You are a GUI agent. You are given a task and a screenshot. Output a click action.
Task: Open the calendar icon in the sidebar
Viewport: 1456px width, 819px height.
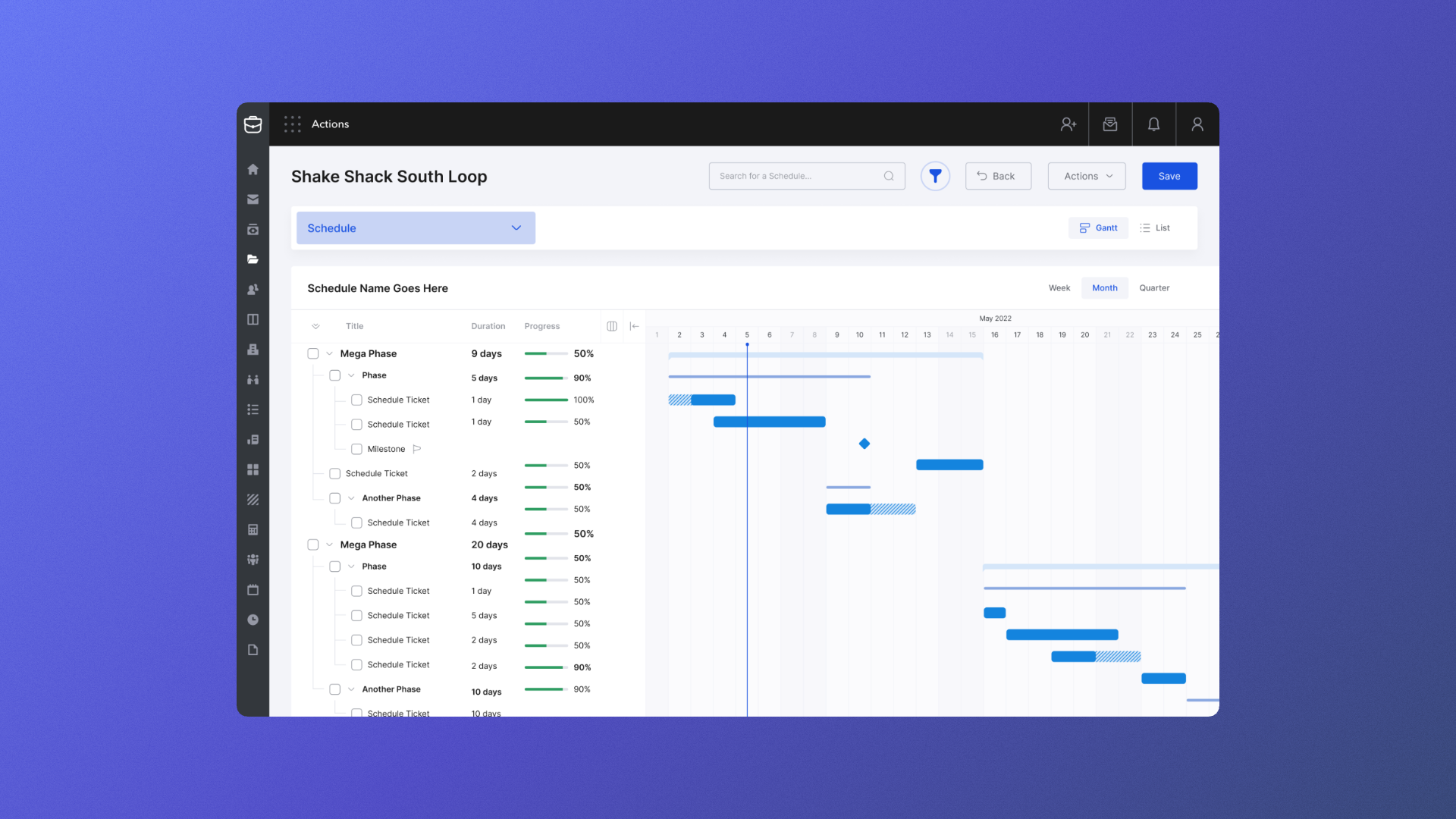point(253,589)
